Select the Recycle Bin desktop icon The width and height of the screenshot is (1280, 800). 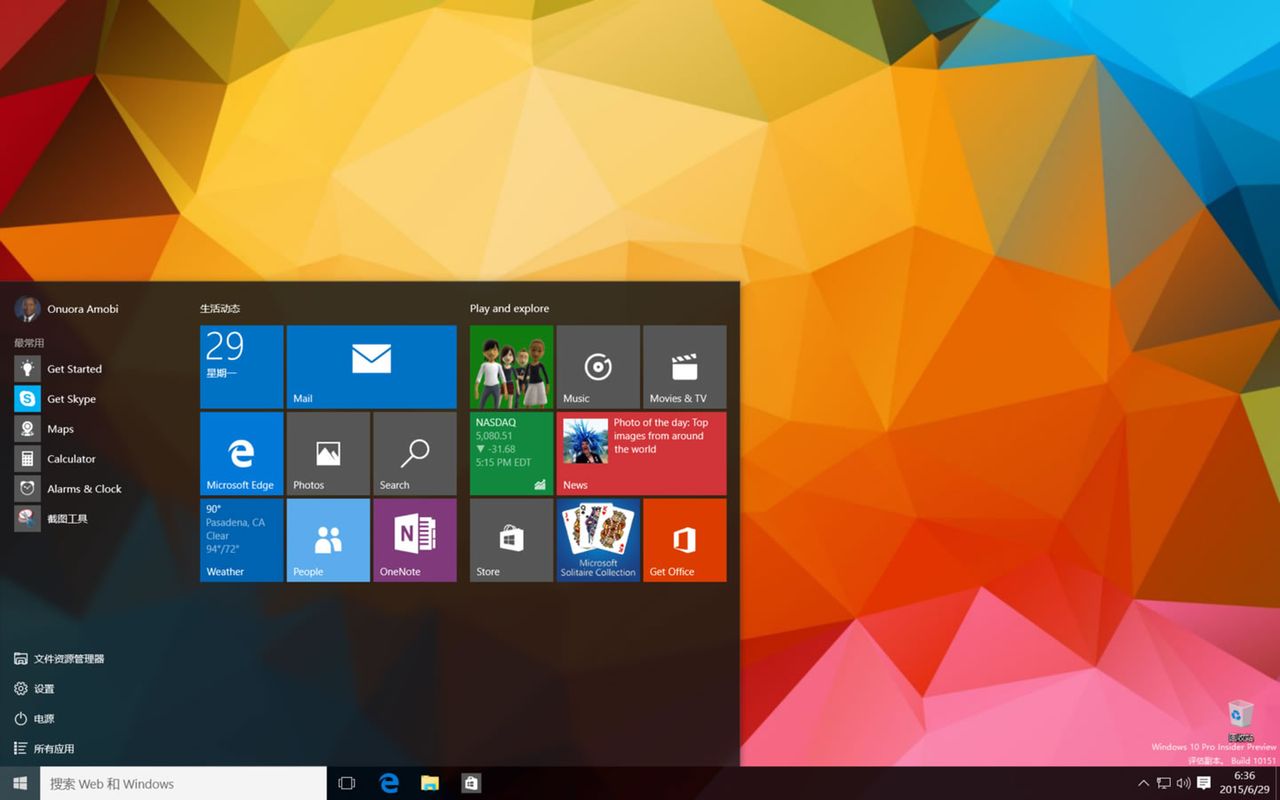pyautogui.click(x=1240, y=719)
